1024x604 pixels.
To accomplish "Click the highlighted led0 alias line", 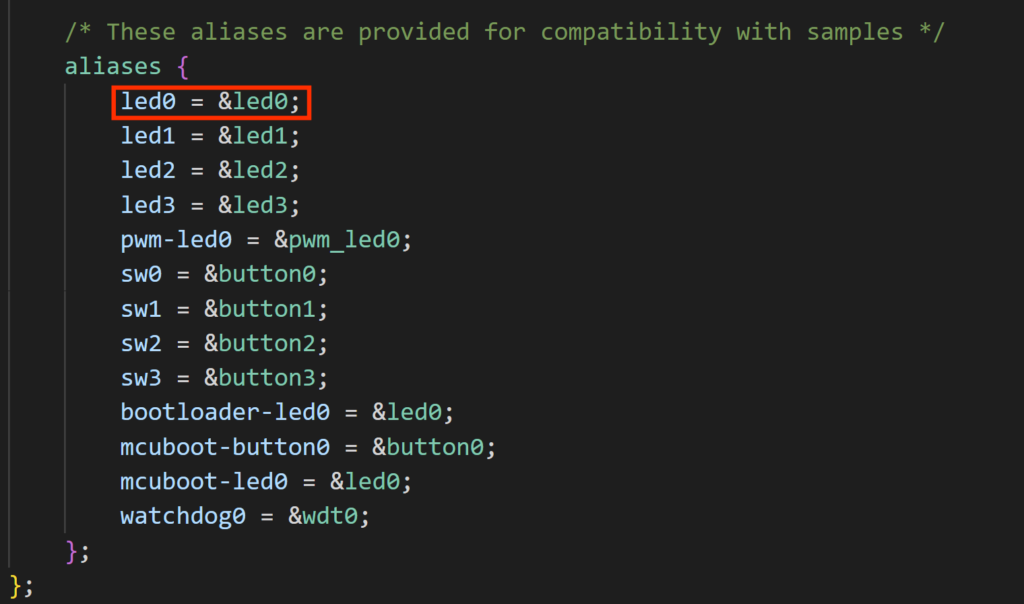I will (x=212, y=101).
